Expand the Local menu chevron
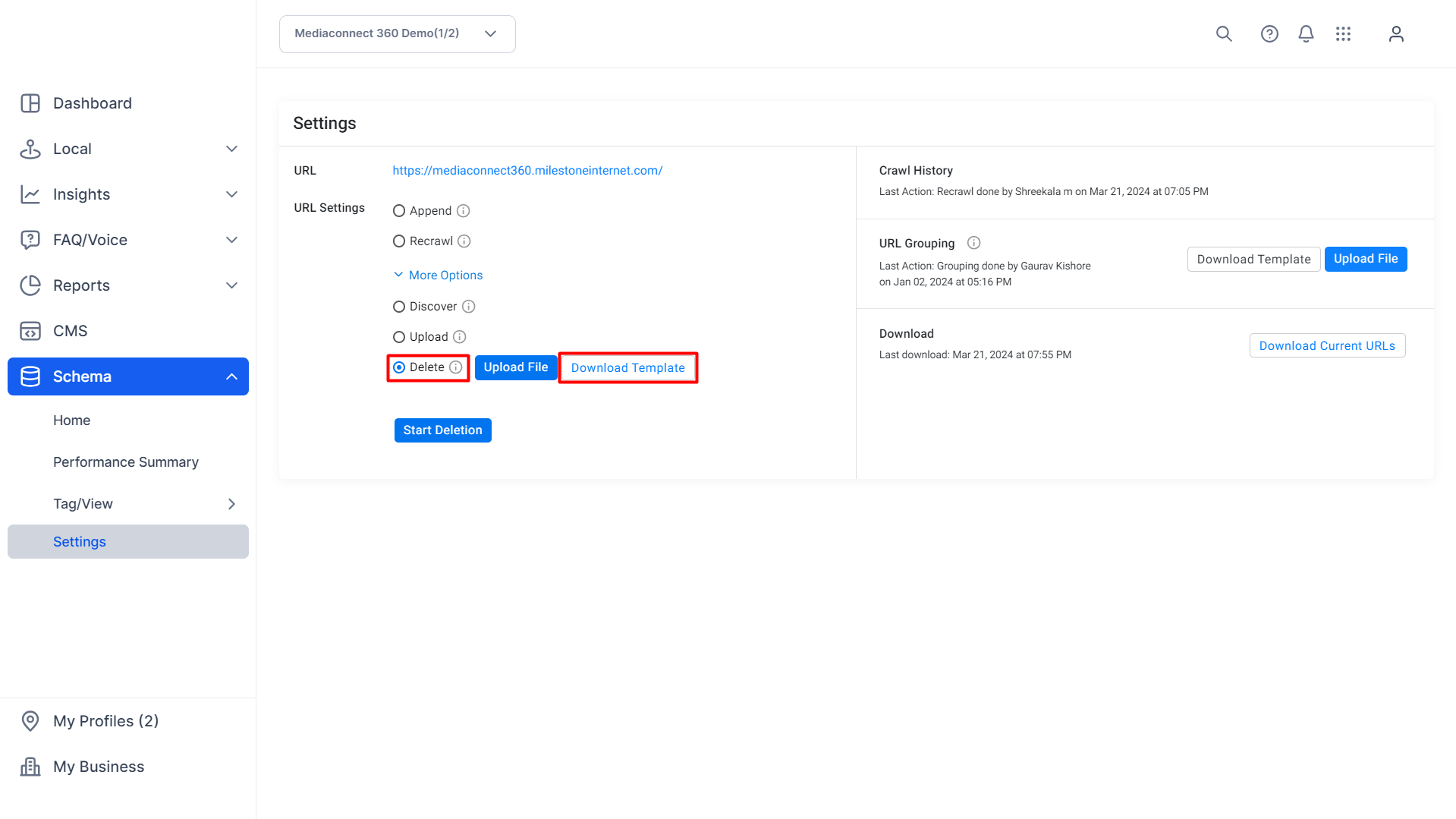This screenshot has width=1456, height=819. [232, 149]
